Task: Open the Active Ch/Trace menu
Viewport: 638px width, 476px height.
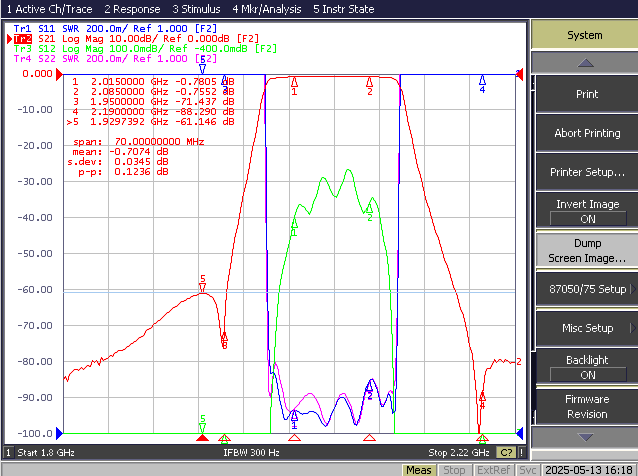Action: point(50,9)
